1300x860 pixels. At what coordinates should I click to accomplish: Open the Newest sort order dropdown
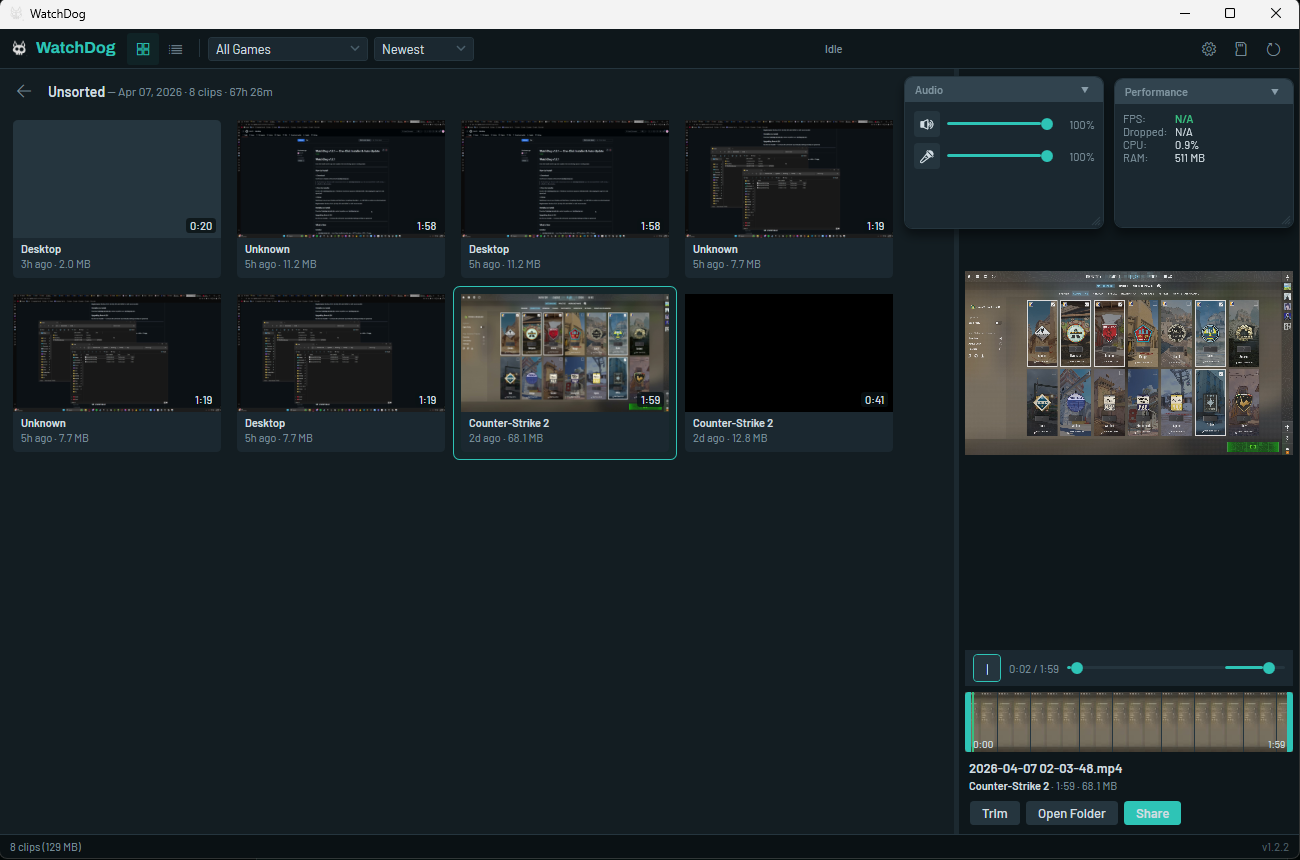pyautogui.click(x=423, y=48)
